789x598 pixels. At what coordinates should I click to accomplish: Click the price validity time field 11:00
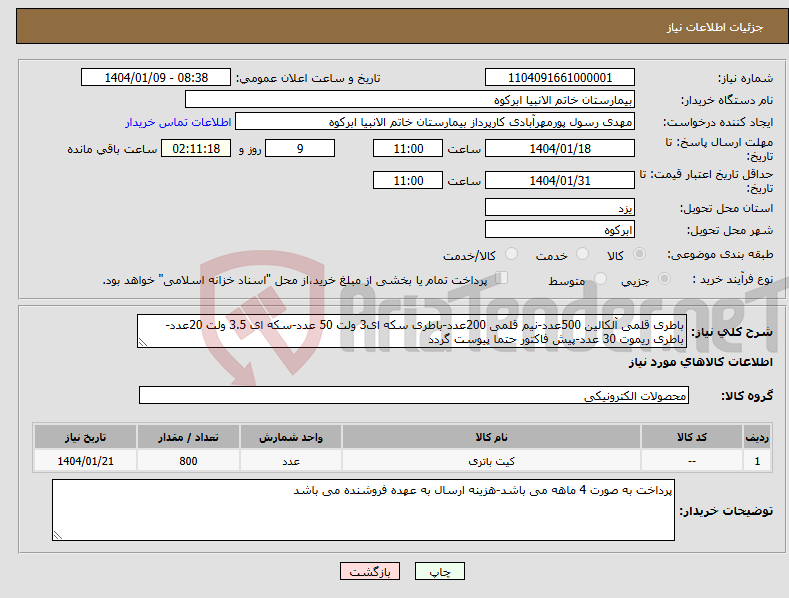(408, 180)
